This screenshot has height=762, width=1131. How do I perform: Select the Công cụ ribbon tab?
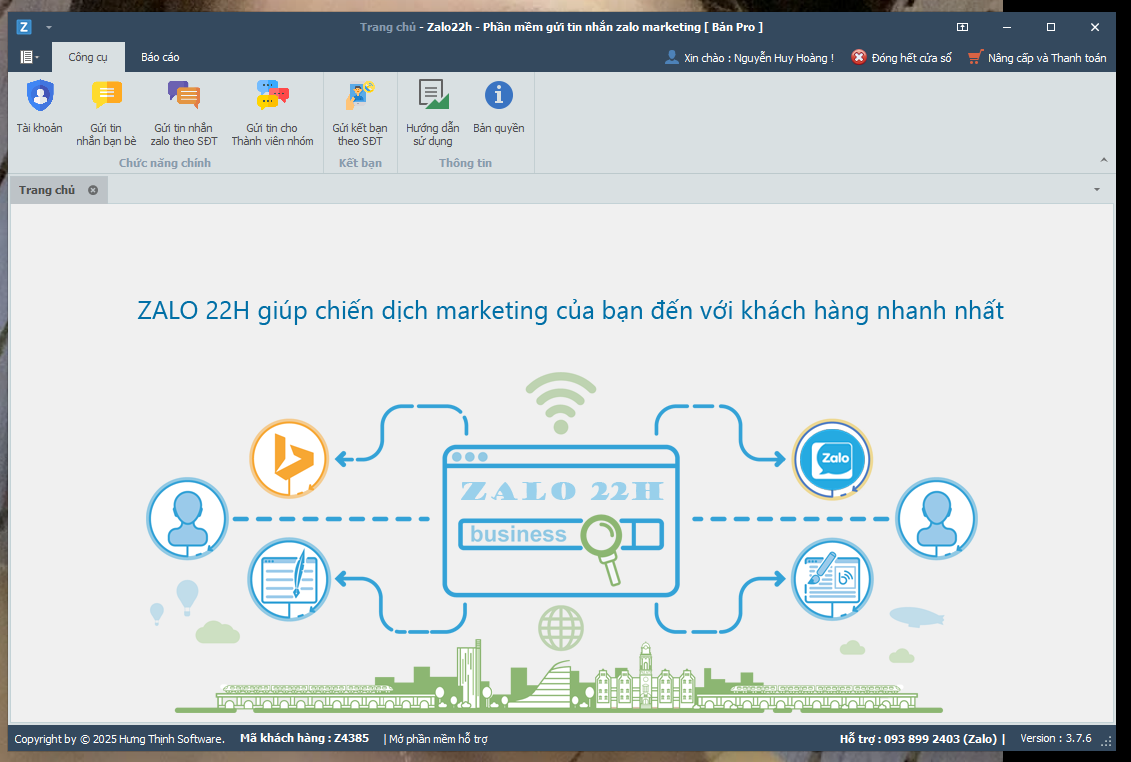(x=88, y=57)
